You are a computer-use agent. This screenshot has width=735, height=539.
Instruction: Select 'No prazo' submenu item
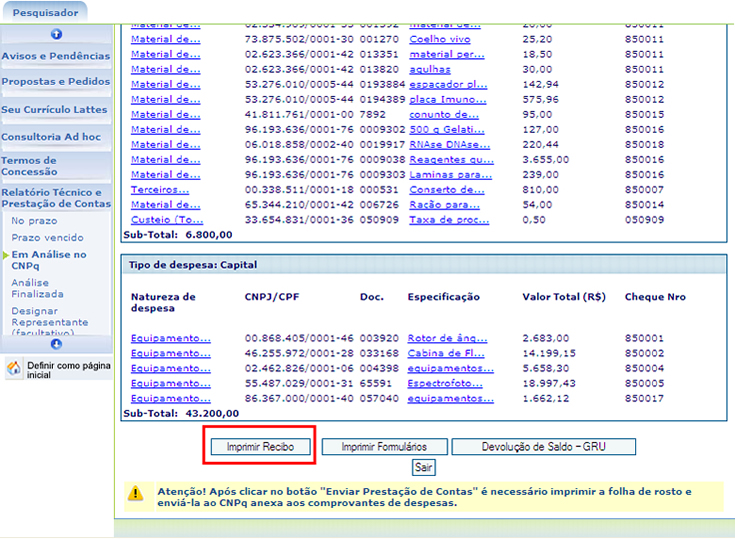click(34, 221)
